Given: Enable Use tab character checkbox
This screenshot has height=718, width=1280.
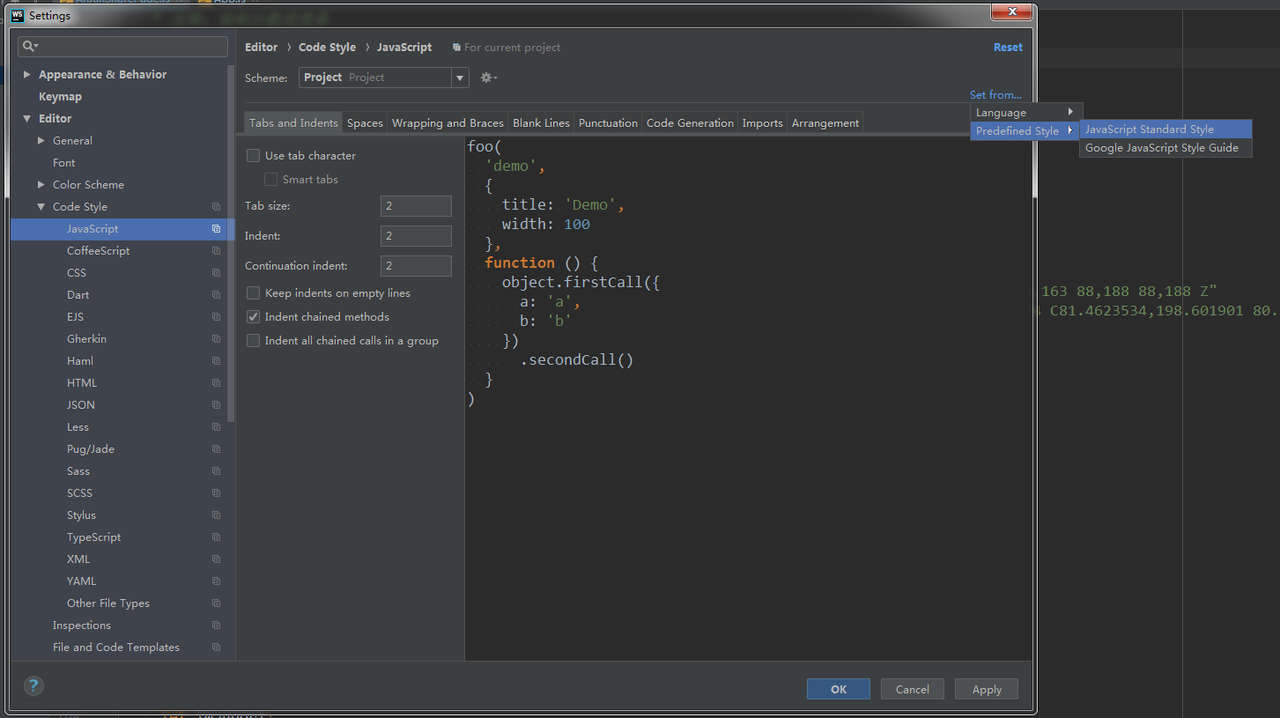Looking at the screenshot, I should [253, 156].
